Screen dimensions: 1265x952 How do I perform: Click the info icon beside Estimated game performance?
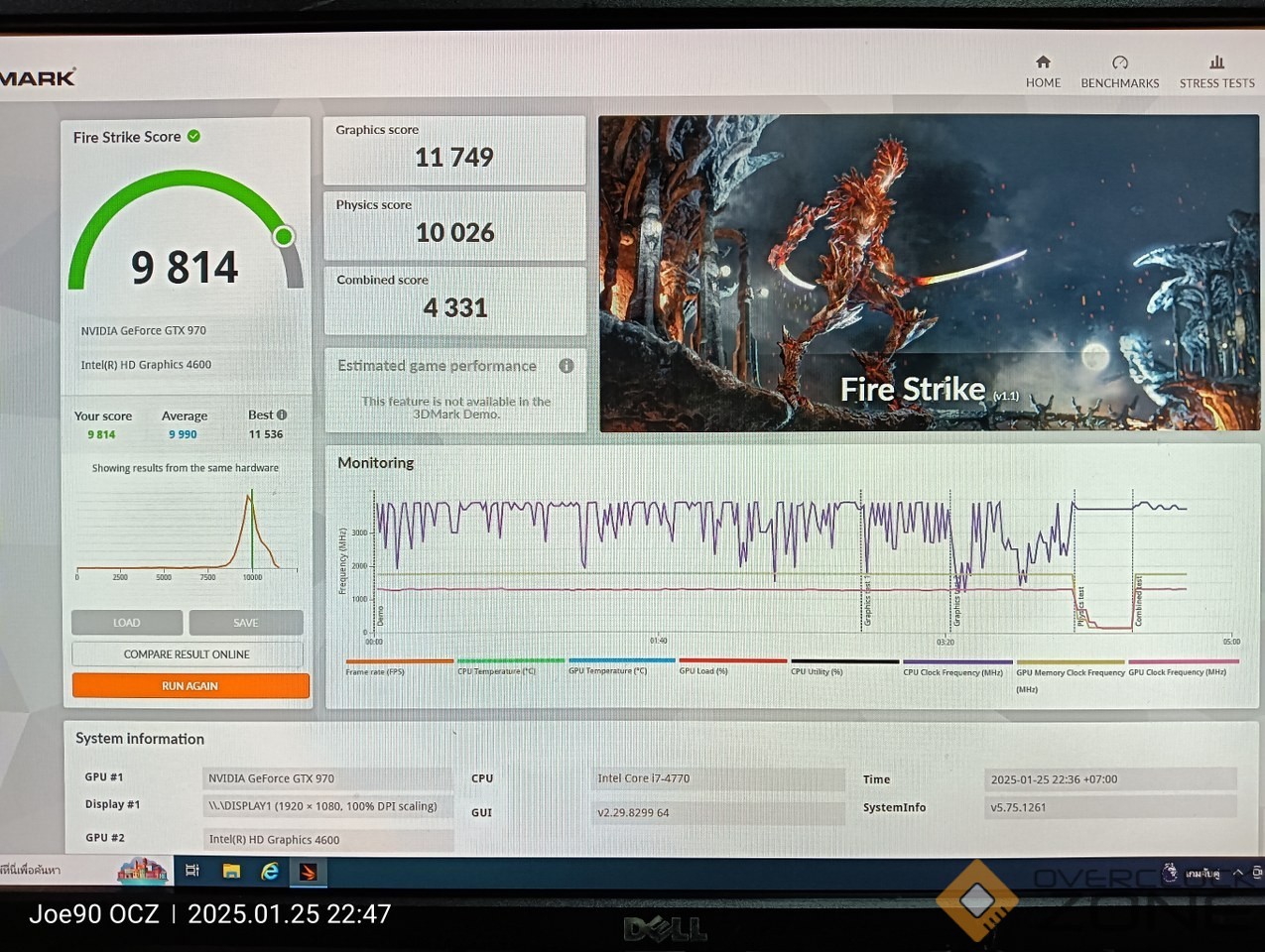pos(567,366)
